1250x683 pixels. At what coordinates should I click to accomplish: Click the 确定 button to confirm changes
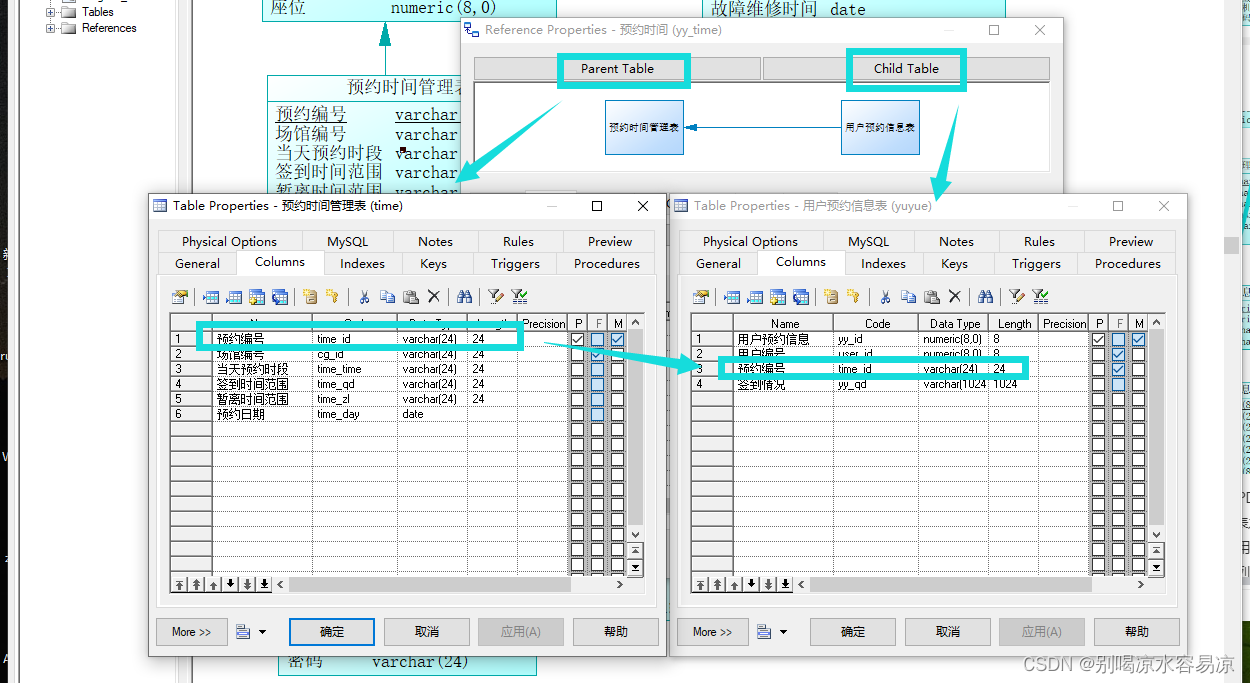pyautogui.click(x=332, y=631)
